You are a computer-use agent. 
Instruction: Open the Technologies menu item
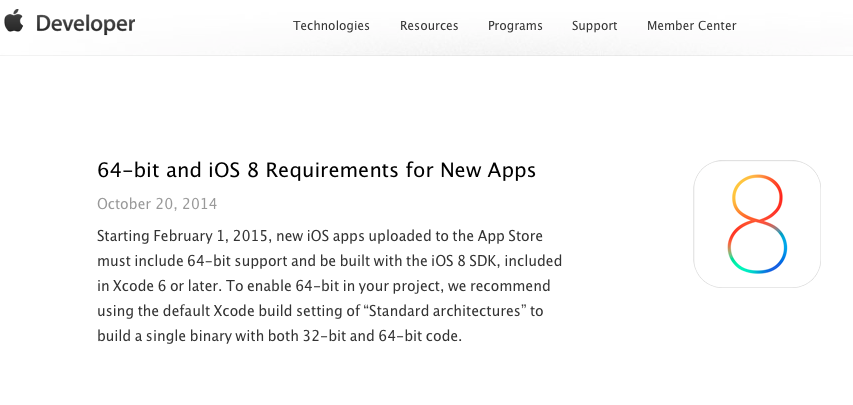coord(331,26)
